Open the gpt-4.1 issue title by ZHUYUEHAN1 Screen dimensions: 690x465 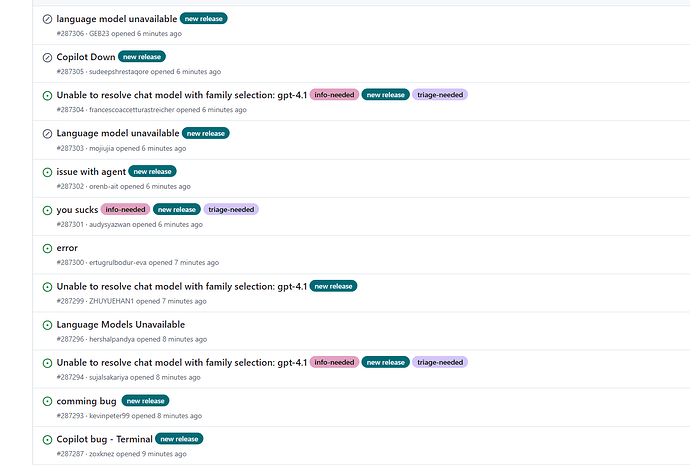coord(182,286)
